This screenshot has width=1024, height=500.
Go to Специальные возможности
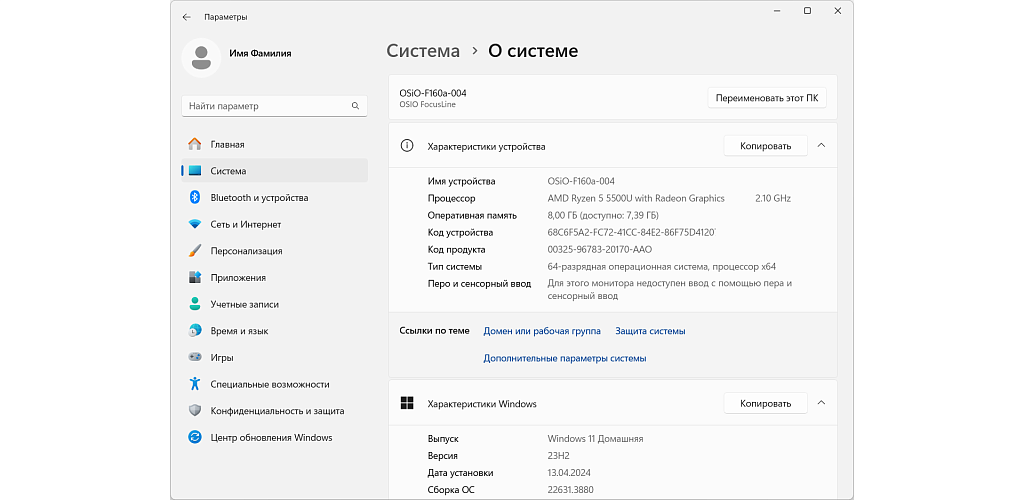click(269, 384)
